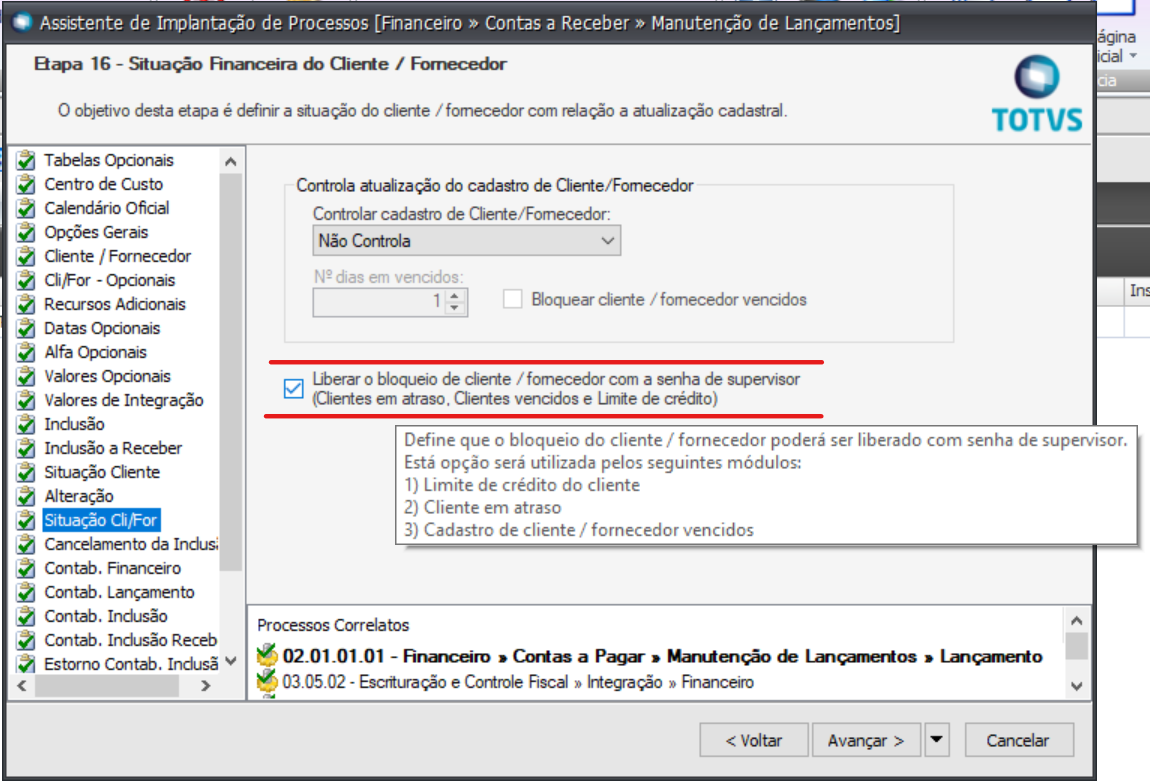This screenshot has height=783, width=1150.
Task: Click the checkmark icon beside Contab. Financeiro
Action: 26,568
